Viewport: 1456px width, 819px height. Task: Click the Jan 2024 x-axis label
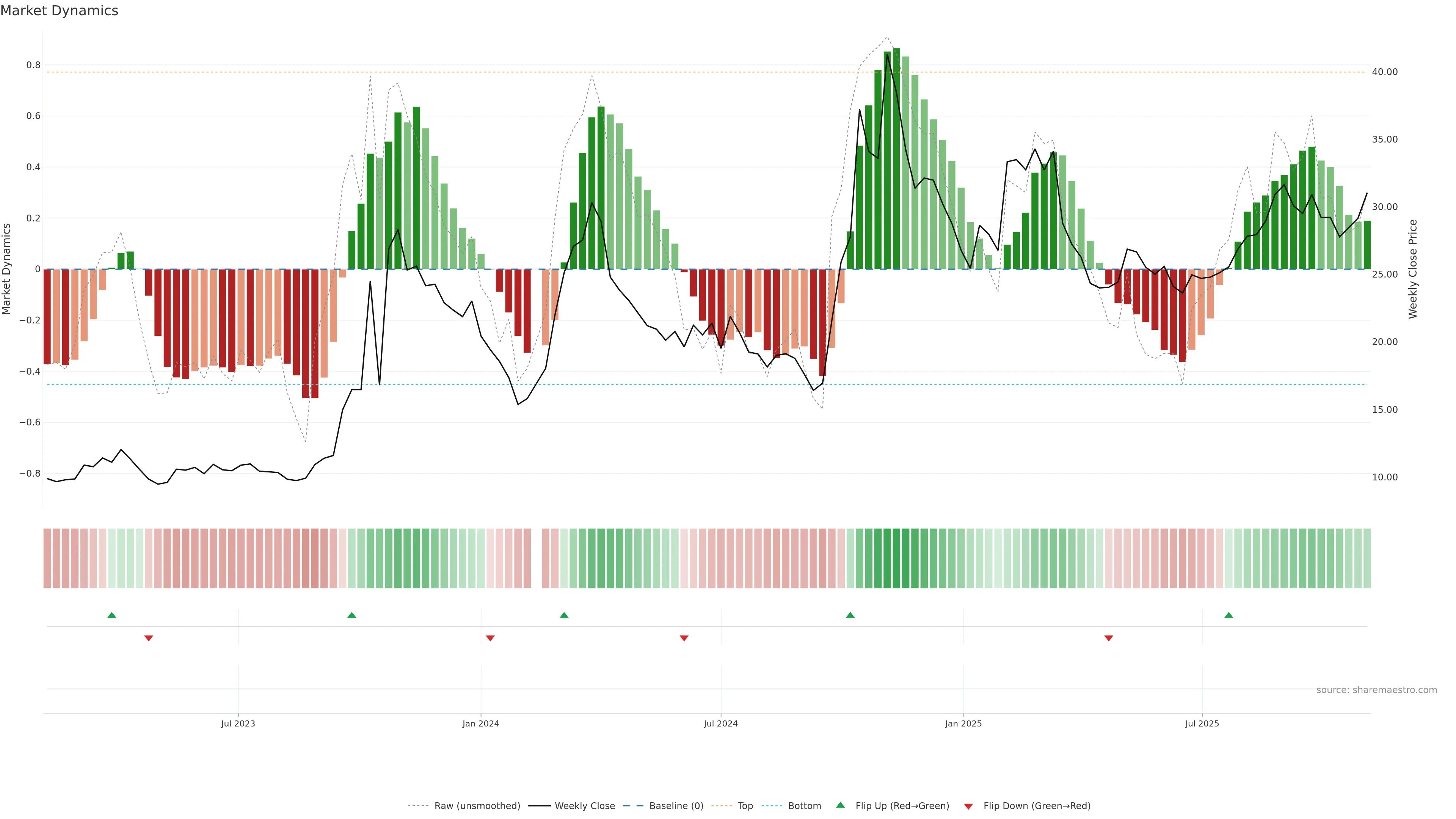480,723
